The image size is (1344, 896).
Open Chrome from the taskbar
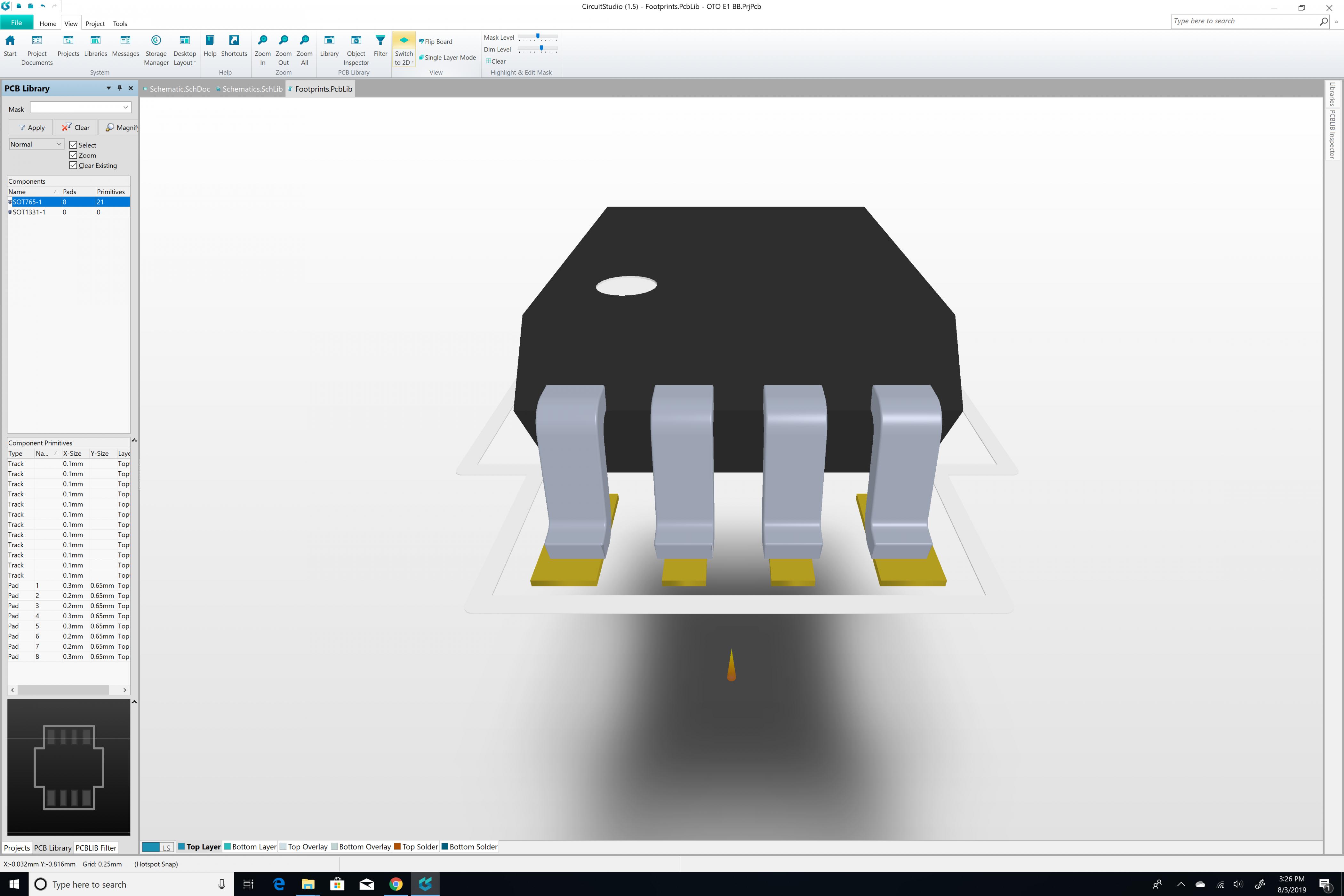[396, 884]
